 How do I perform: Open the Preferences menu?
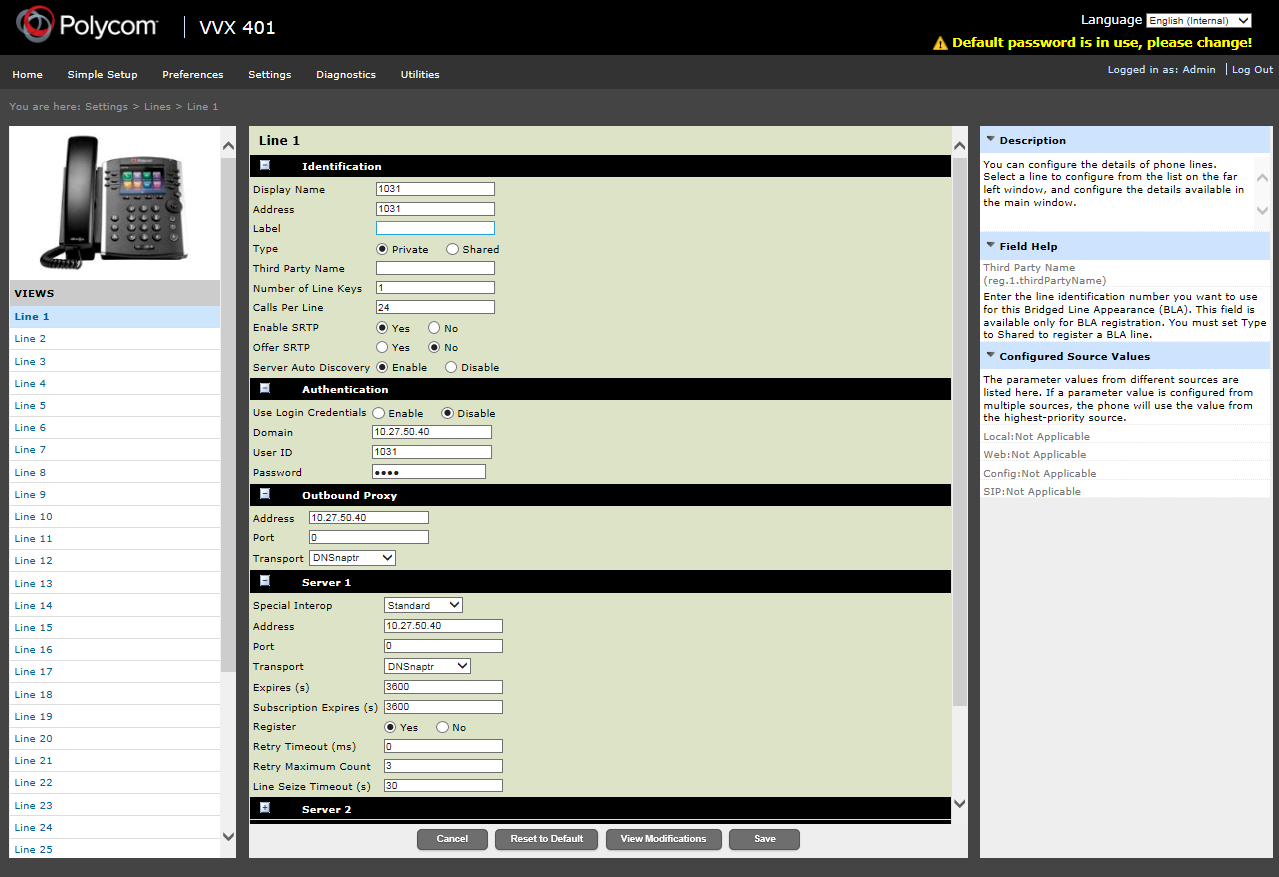point(192,75)
